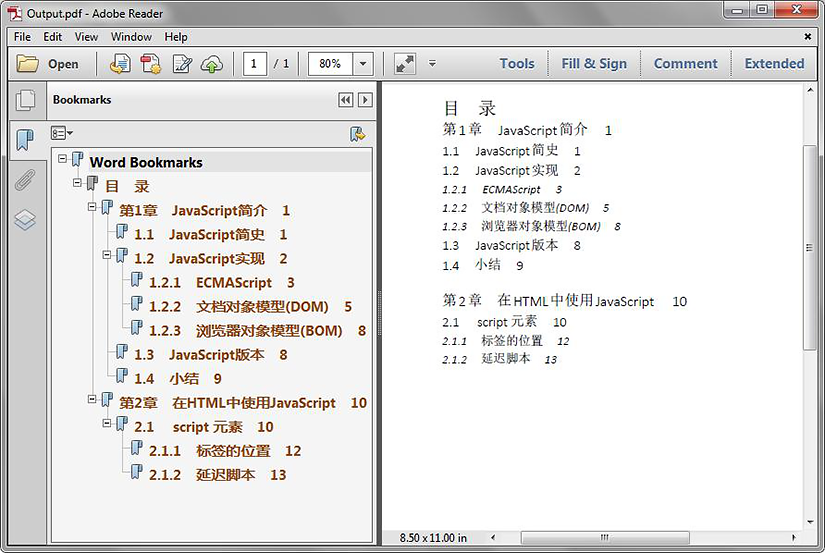Open the File menu
Viewport: 825px width, 553px height.
(22, 37)
